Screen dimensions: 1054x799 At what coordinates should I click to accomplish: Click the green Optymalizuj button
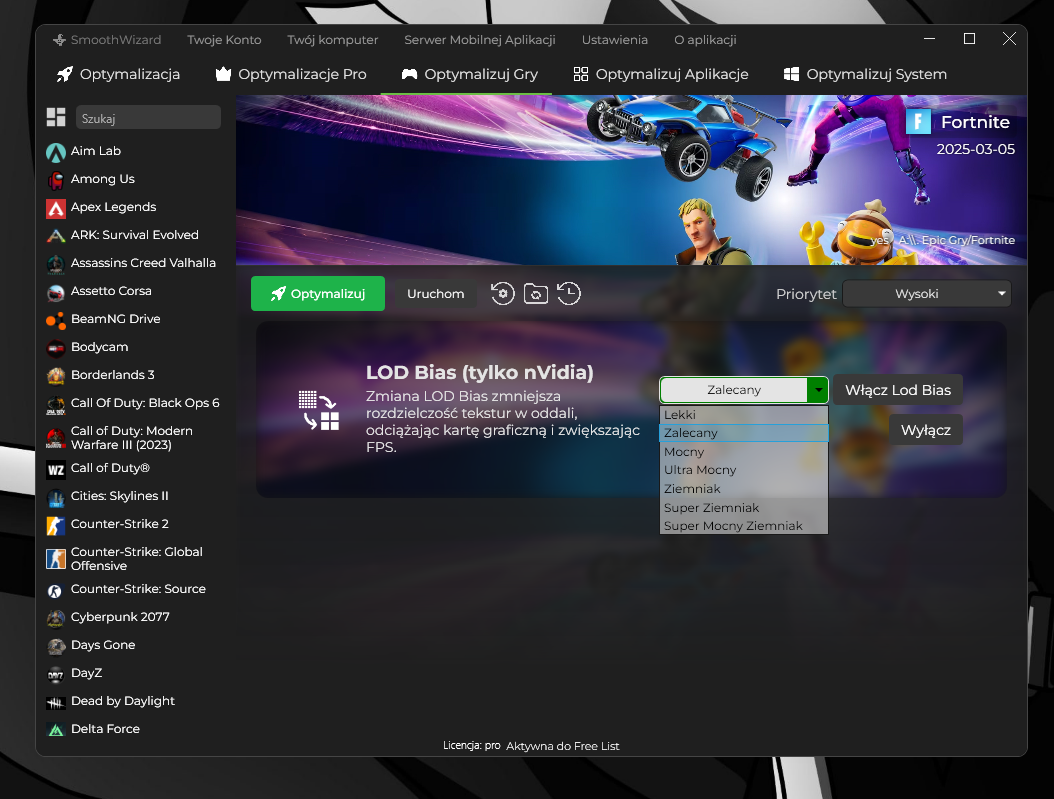point(318,294)
